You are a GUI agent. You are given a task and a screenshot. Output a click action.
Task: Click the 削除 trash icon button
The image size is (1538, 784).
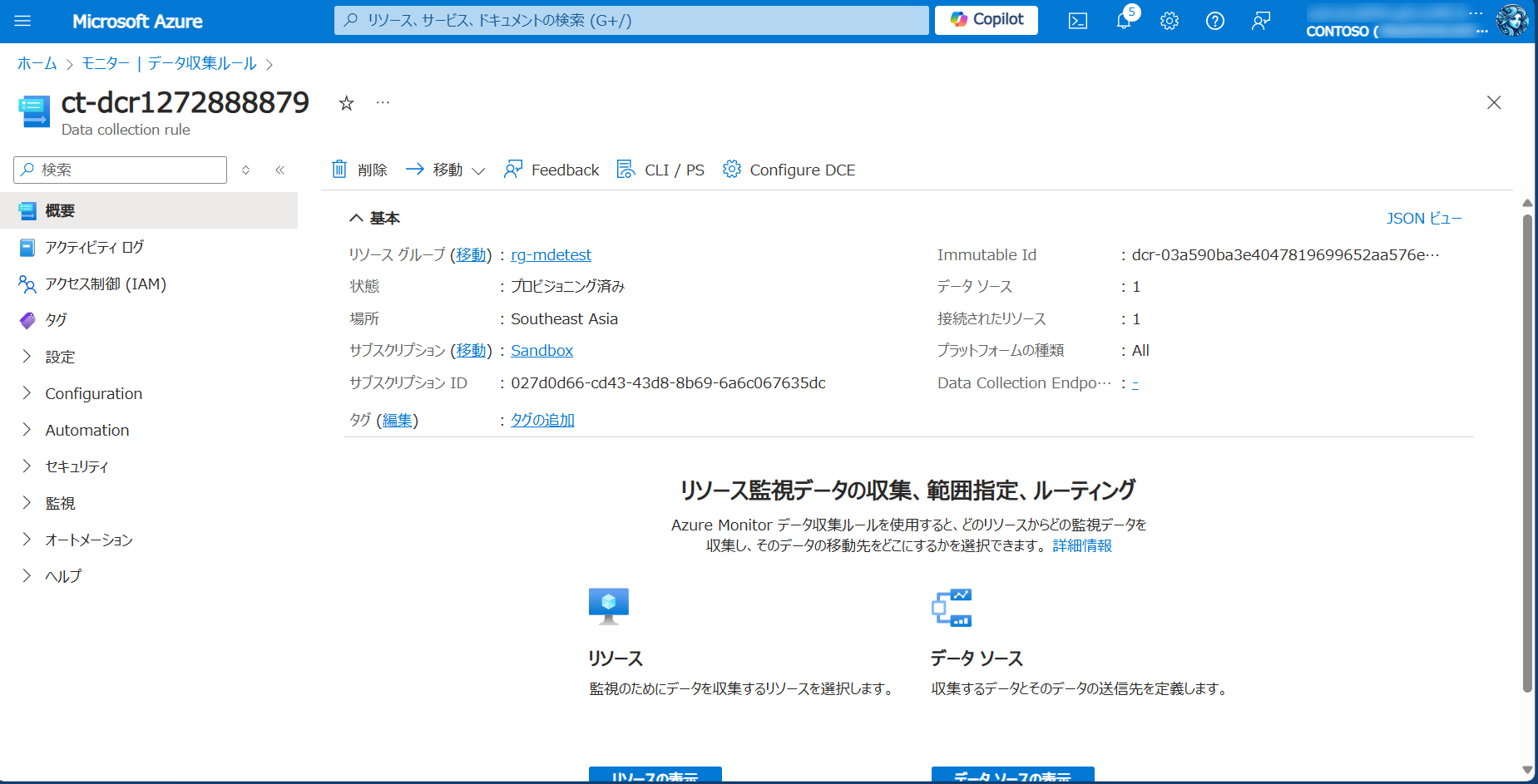pos(359,170)
